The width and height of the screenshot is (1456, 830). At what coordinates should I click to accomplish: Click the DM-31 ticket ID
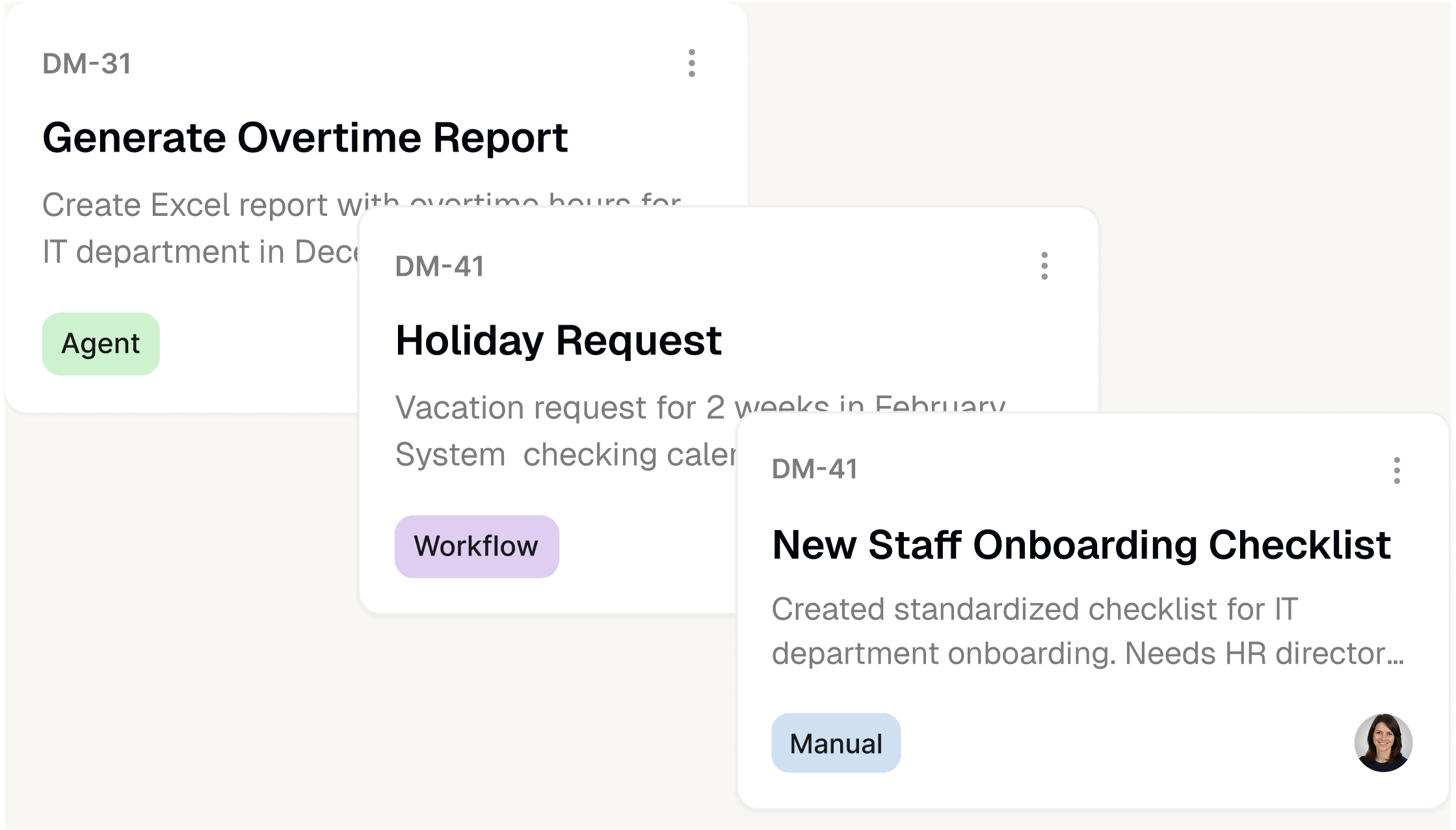(86, 64)
